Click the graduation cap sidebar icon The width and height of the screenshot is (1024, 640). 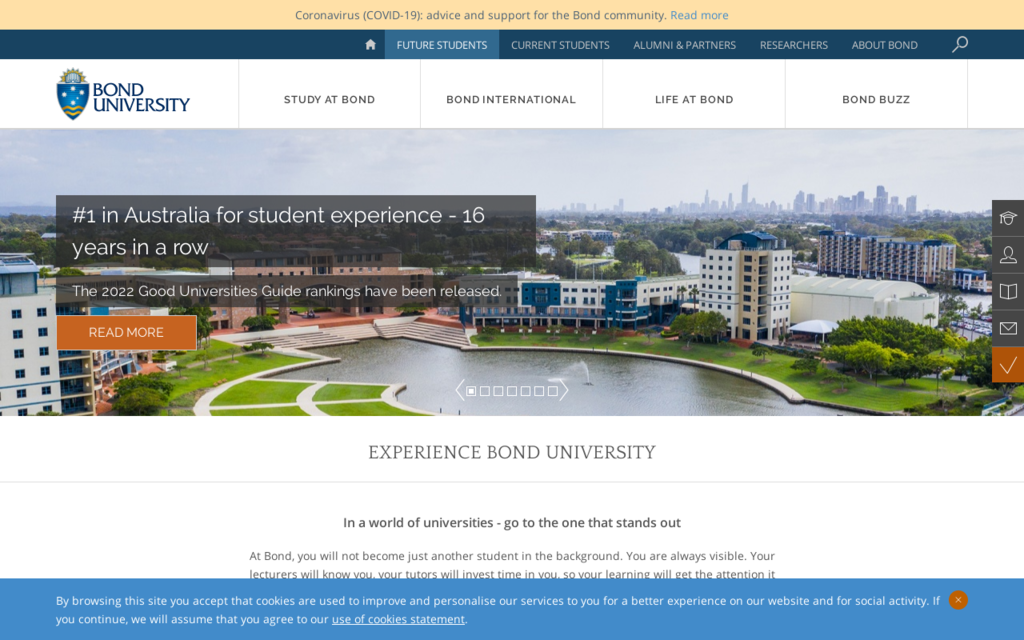coord(1008,218)
